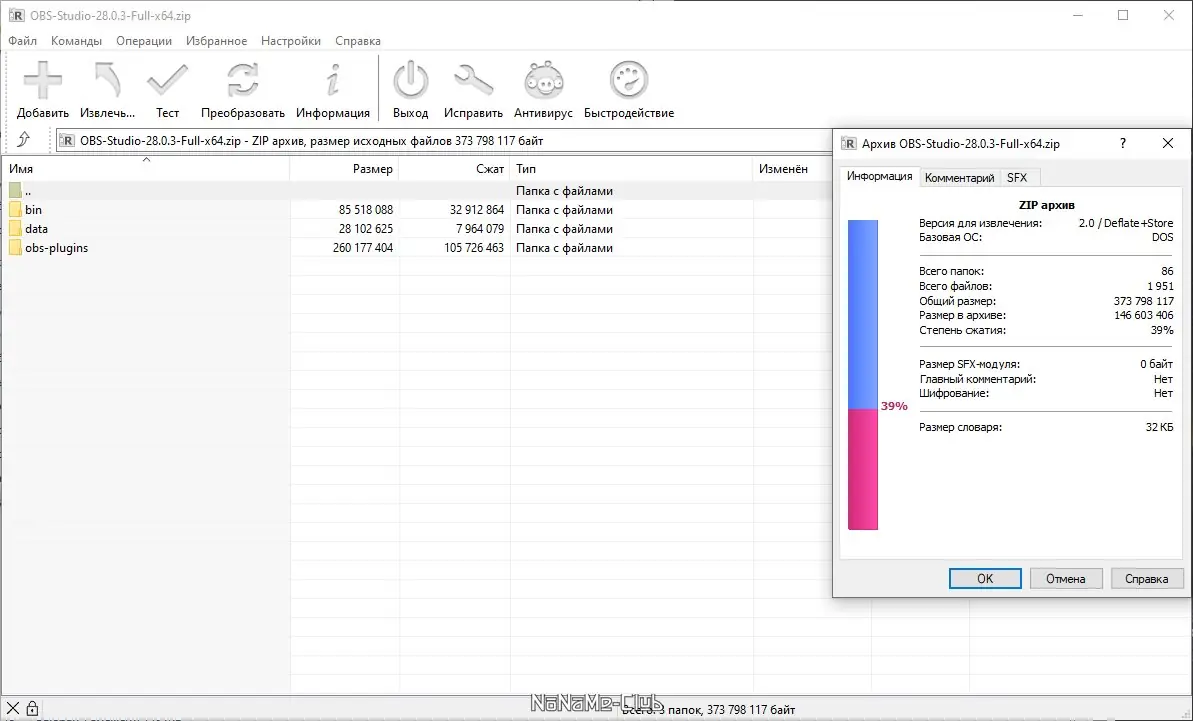This screenshot has height=721, width=1193.
Task: Open the Быстродействие (Performance) tool
Action: pyautogui.click(x=628, y=80)
